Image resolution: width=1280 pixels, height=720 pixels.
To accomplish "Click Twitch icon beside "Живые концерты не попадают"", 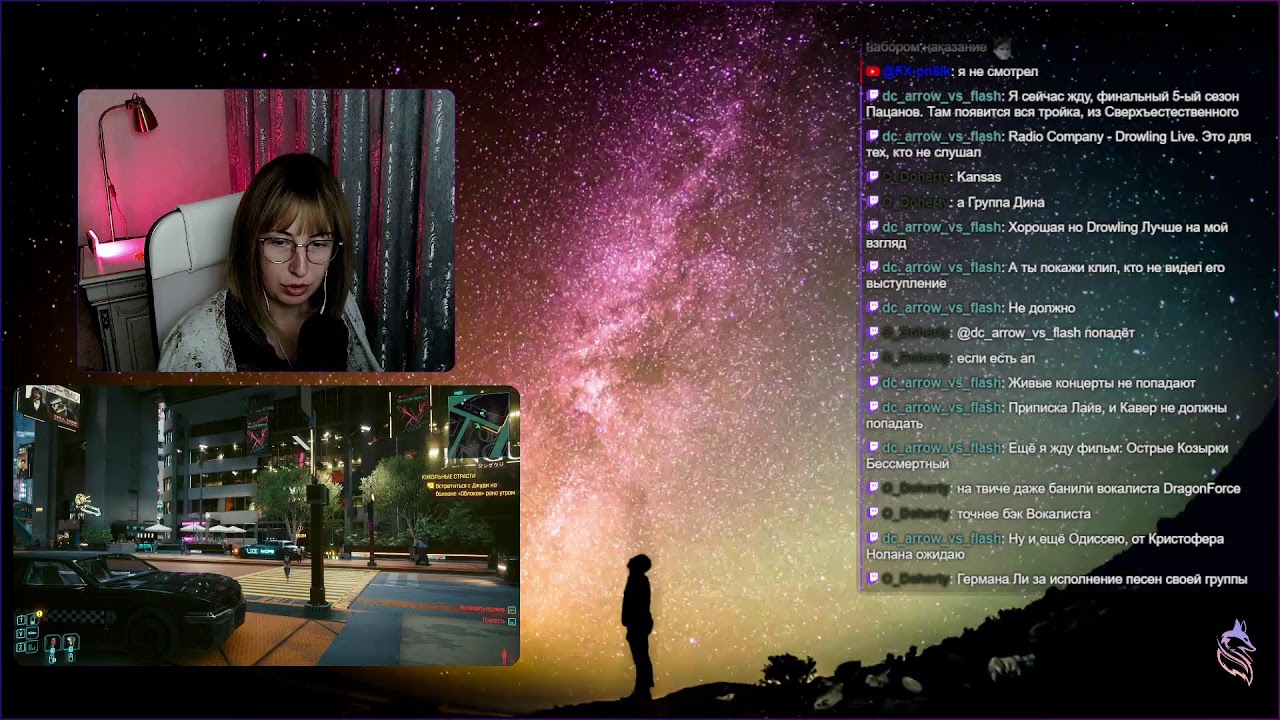I will 873,383.
